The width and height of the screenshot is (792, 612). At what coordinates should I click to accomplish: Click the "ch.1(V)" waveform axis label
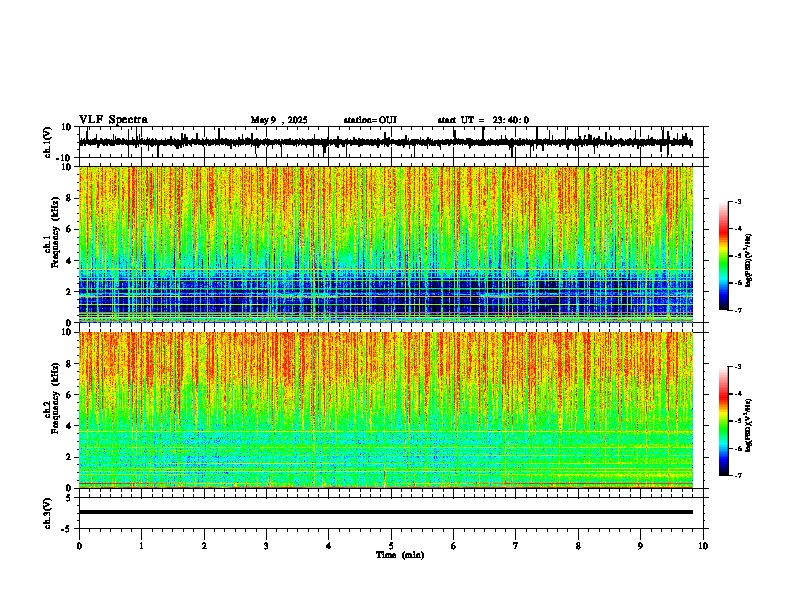pos(48,142)
